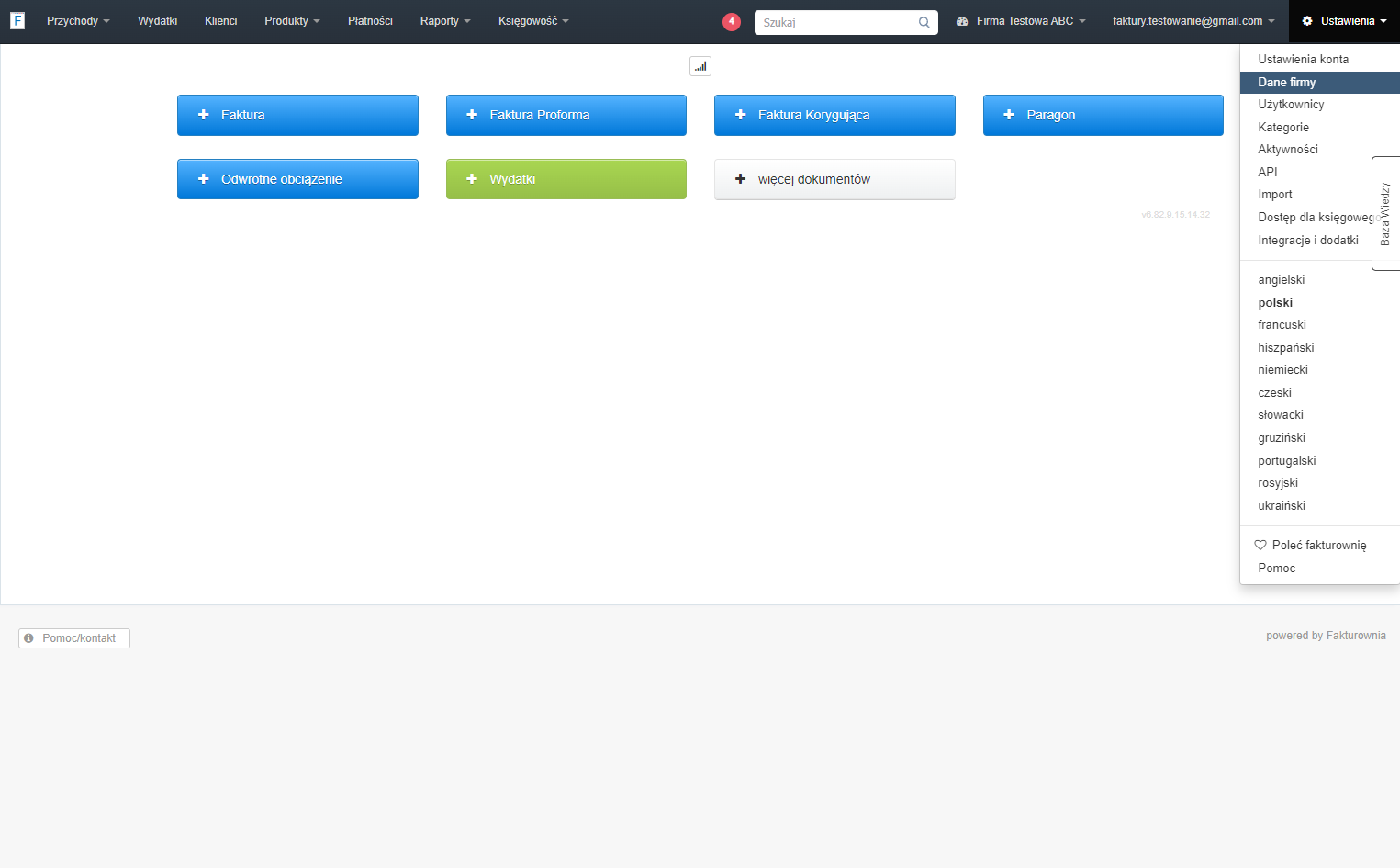Viewport: 1400px width, 868px height.
Task: Expand the Raporty dropdown menu
Action: (445, 21)
